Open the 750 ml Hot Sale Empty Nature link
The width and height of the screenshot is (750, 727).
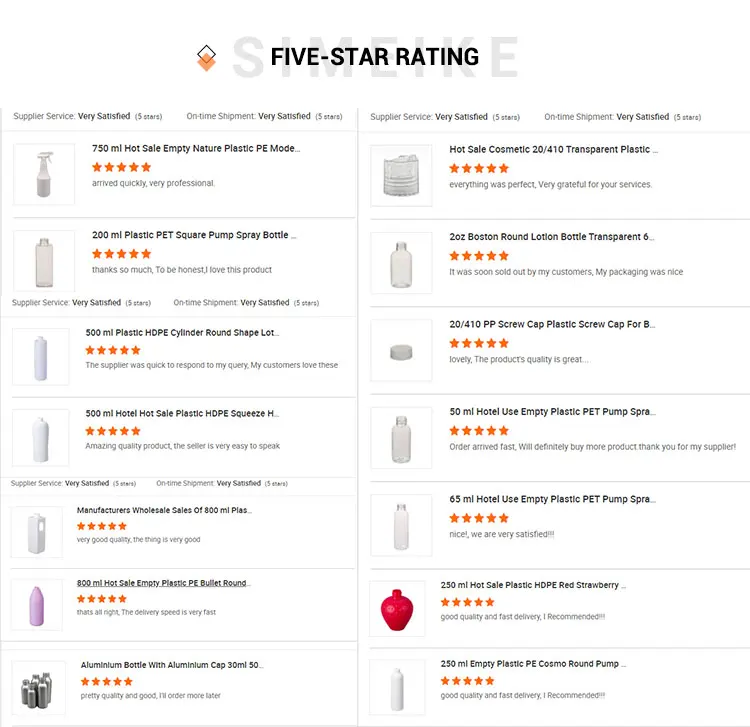pyautogui.click(x=195, y=148)
